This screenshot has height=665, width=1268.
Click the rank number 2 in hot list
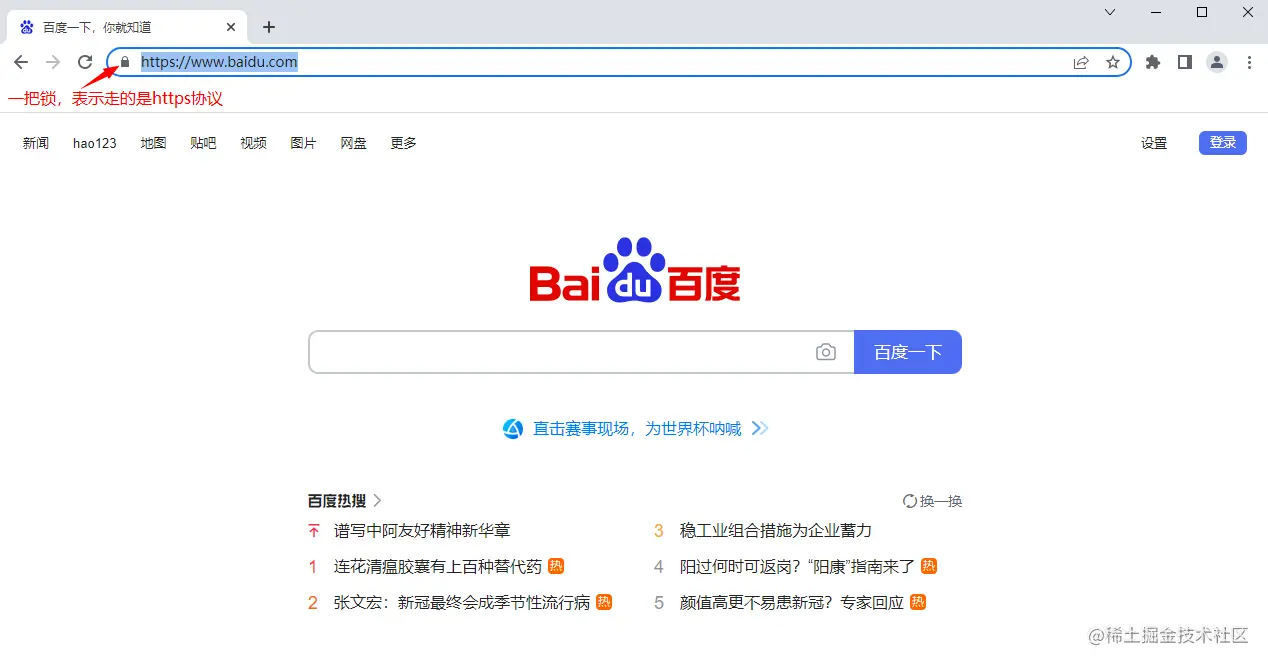pyautogui.click(x=313, y=603)
